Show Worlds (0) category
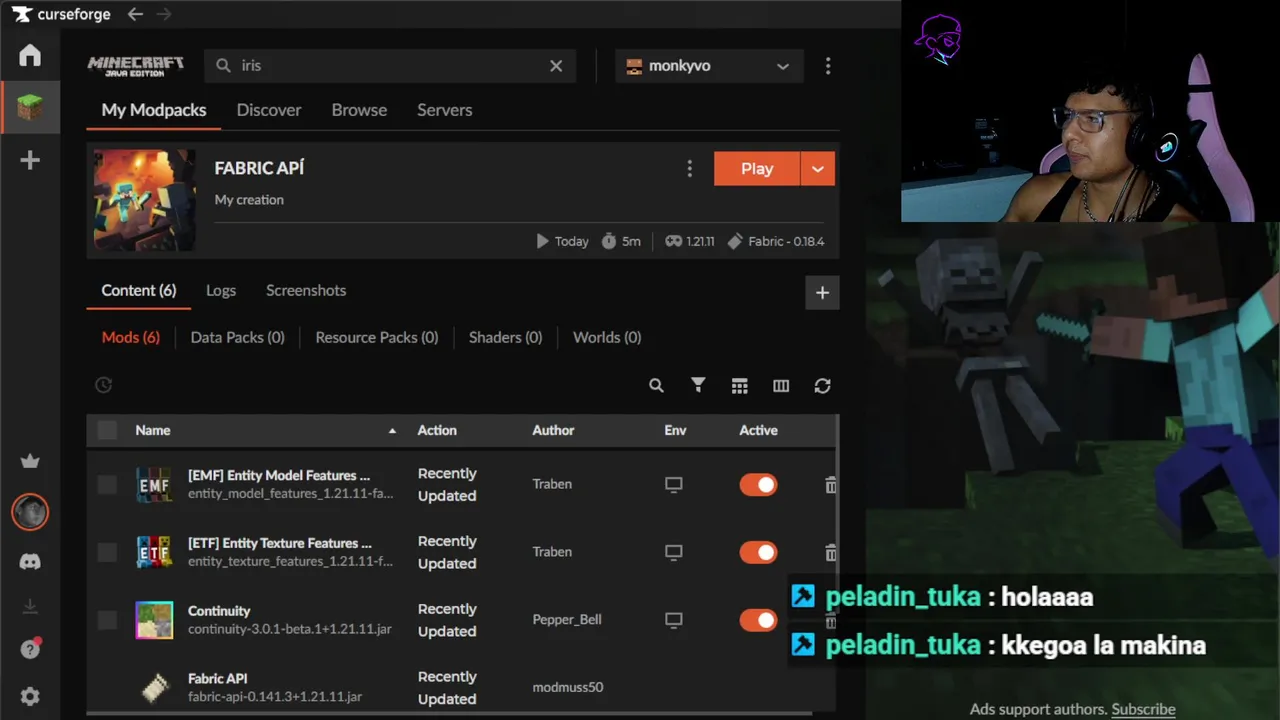Image resolution: width=1280 pixels, height=720 pixels. 607,337
